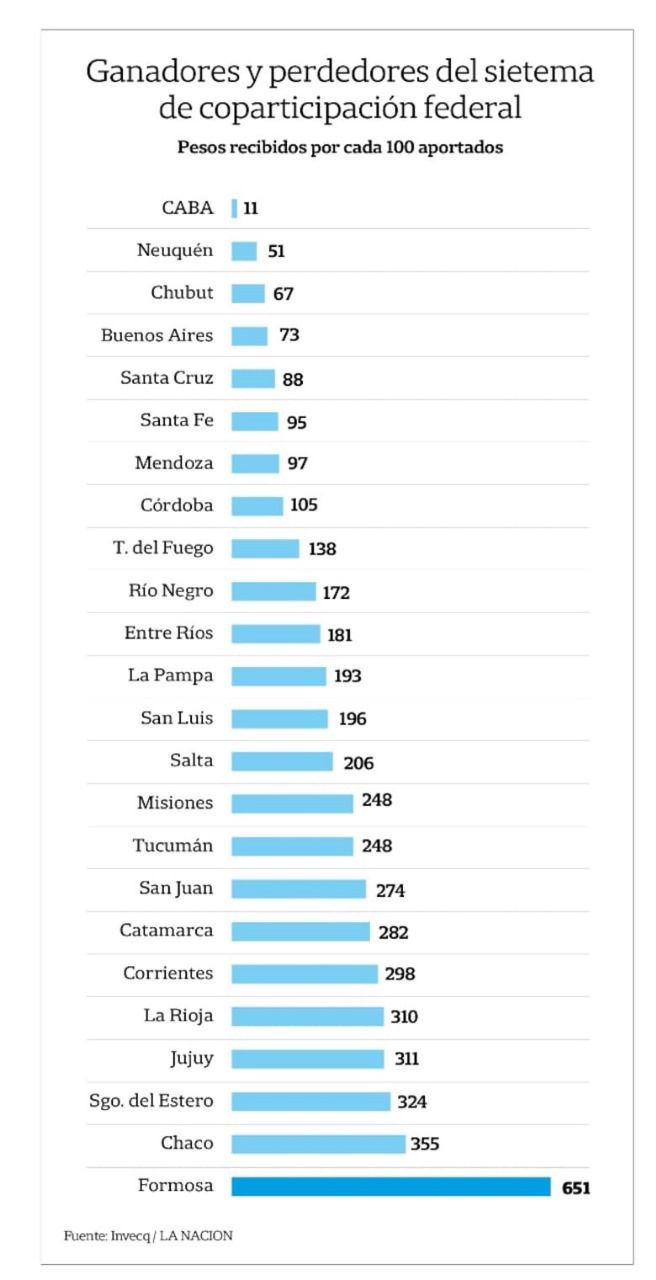Click the Misiones bar
The height and width of the screenshot is (1280, 656).
tap(292, 803)
